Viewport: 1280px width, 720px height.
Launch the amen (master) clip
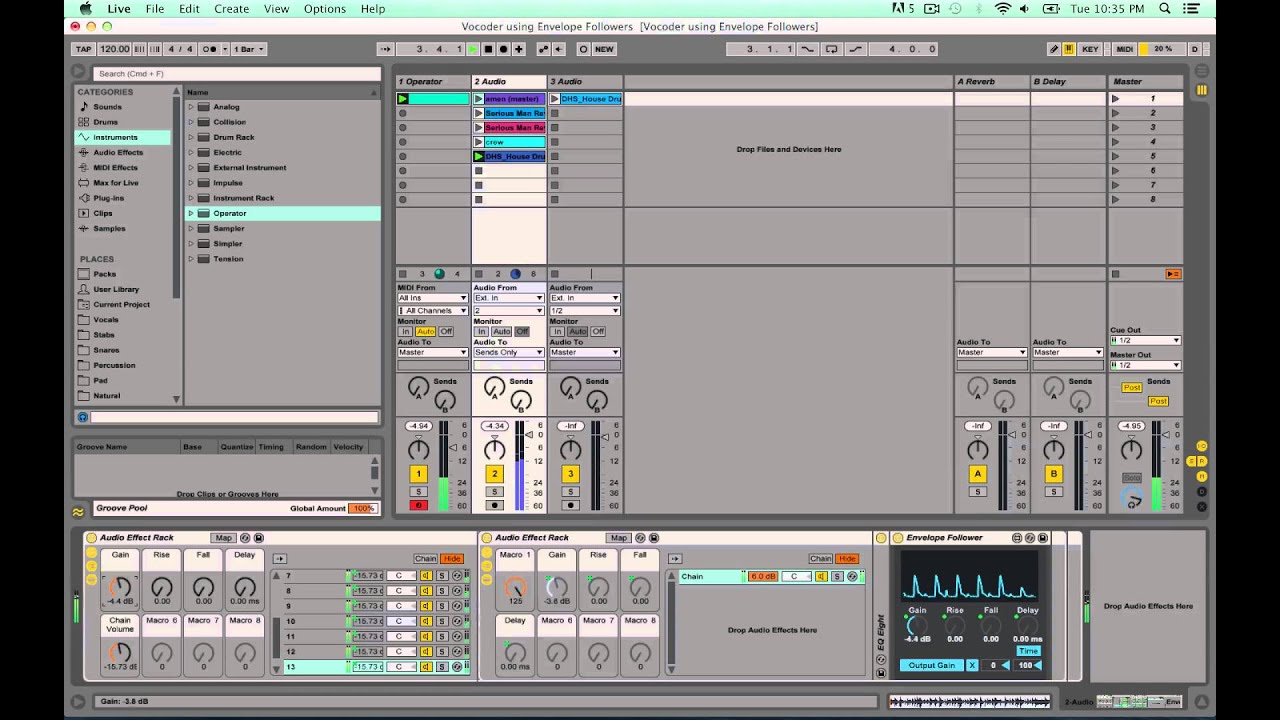pyautogui.click(x=479, y=99)
